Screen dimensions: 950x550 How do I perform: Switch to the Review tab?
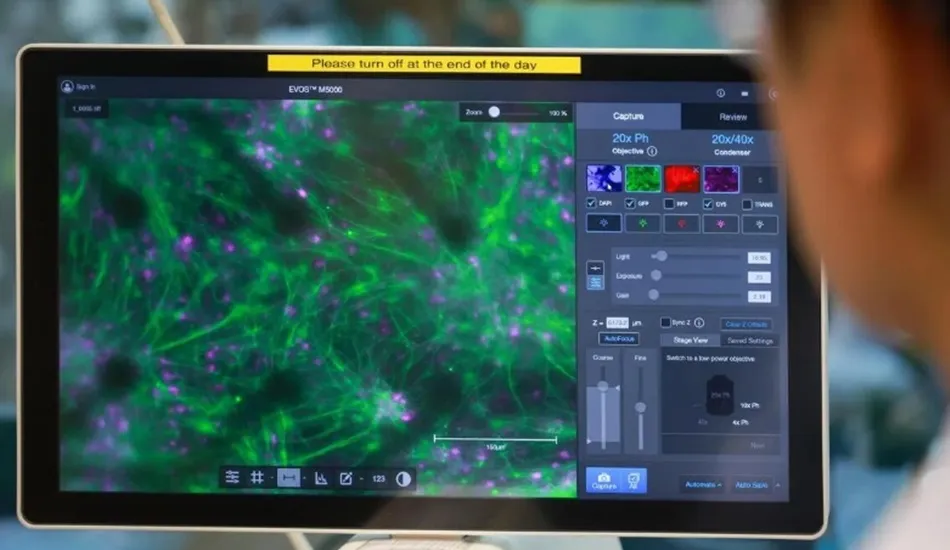click(x=732, y=117)
